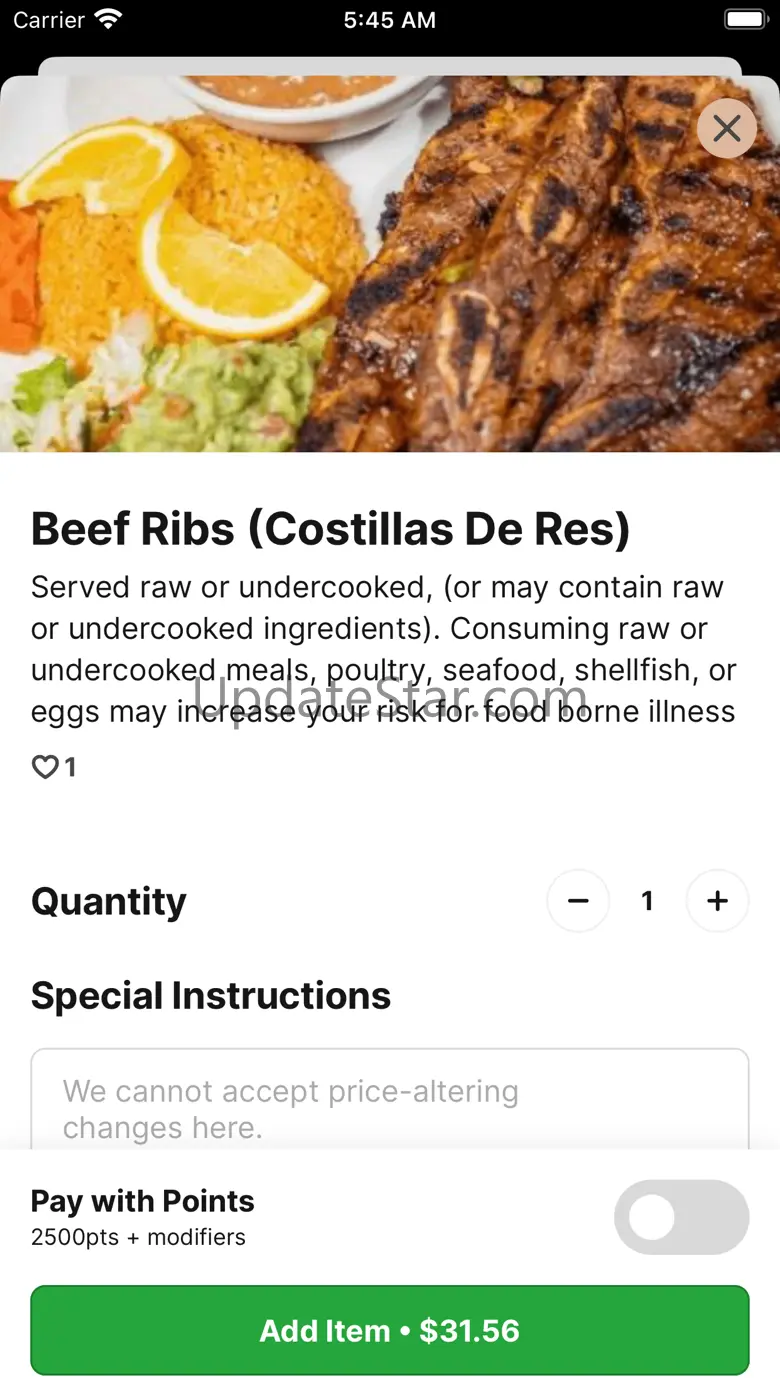Tap the Pay with Points label

click(143, 1201)
